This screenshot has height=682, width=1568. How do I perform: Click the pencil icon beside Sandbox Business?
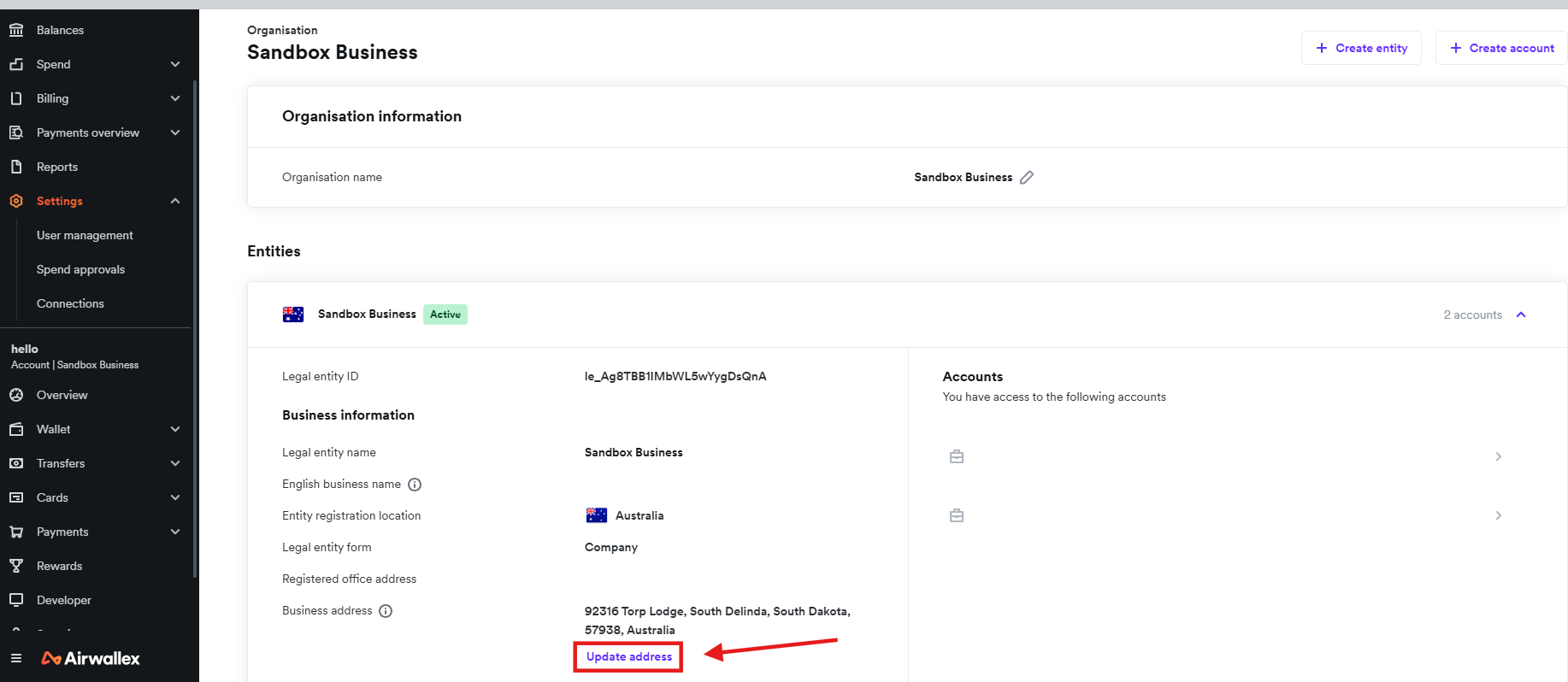(x=1027, y=178)
